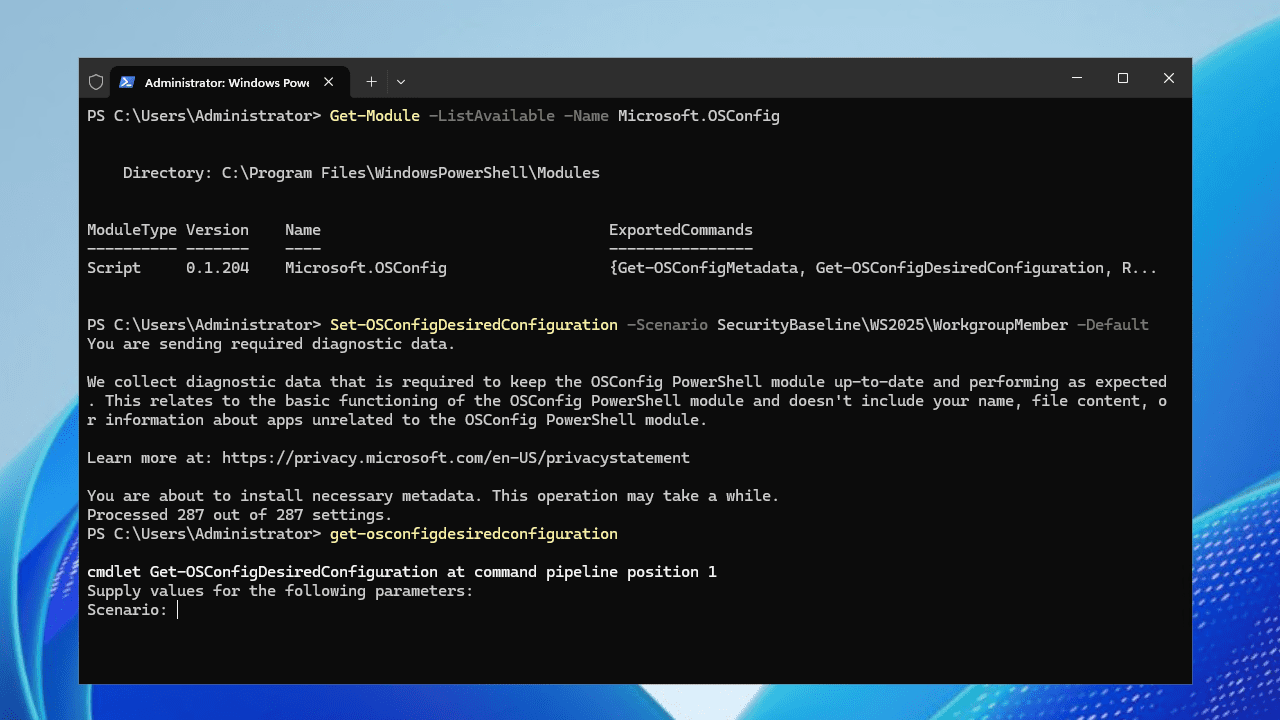Click the PowerShell icon on the tab
Viewport: 1280px width, 720px height.
tap(127, 82)
